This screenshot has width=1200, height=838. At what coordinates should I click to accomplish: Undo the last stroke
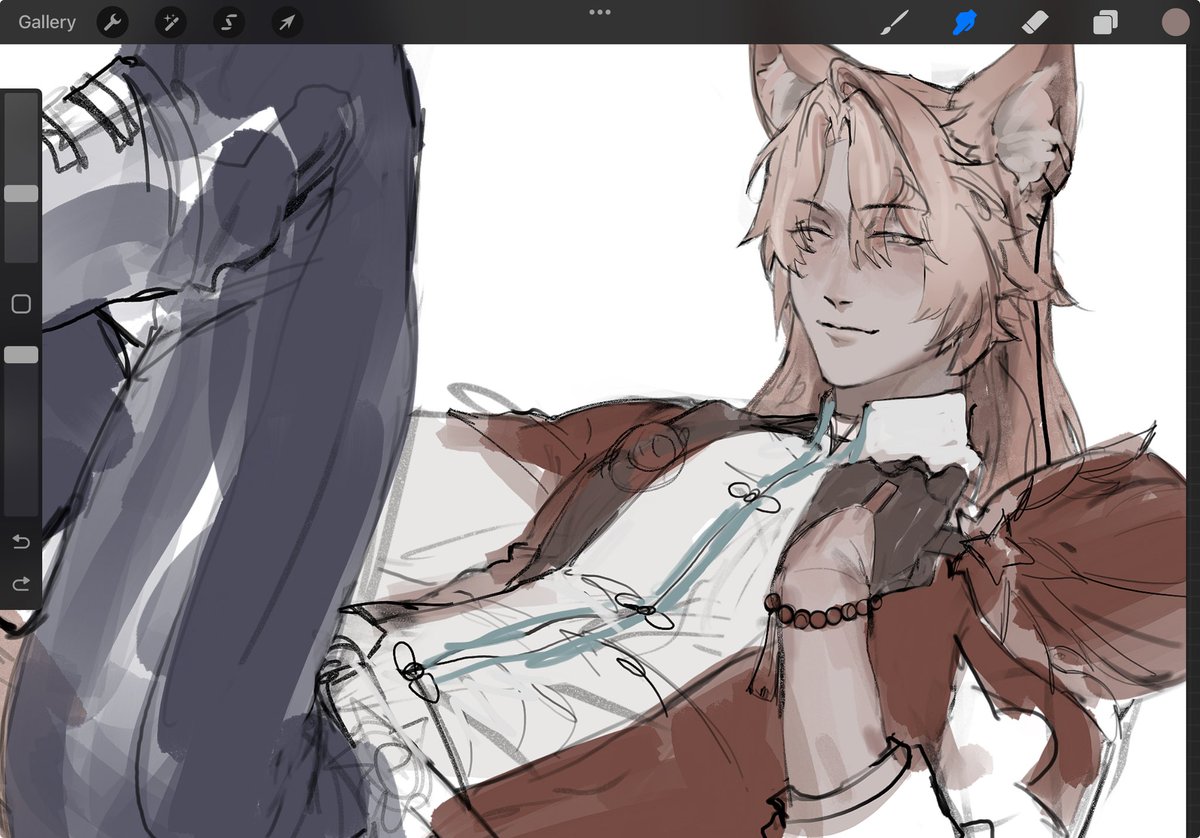coord(21,542)
